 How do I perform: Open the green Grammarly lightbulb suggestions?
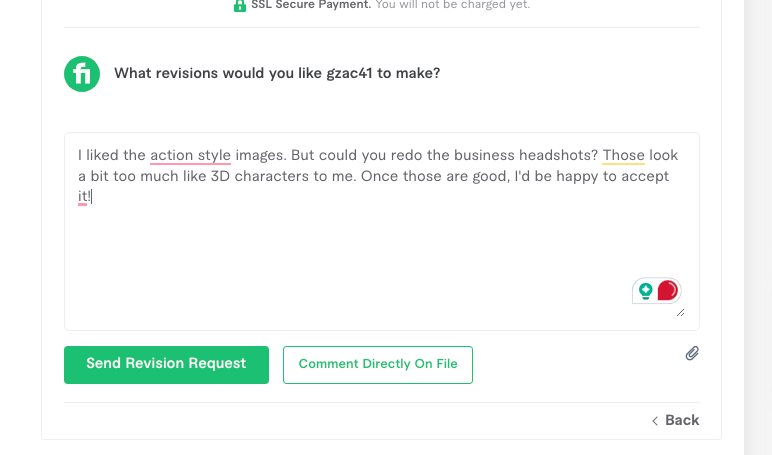(646, 291)
